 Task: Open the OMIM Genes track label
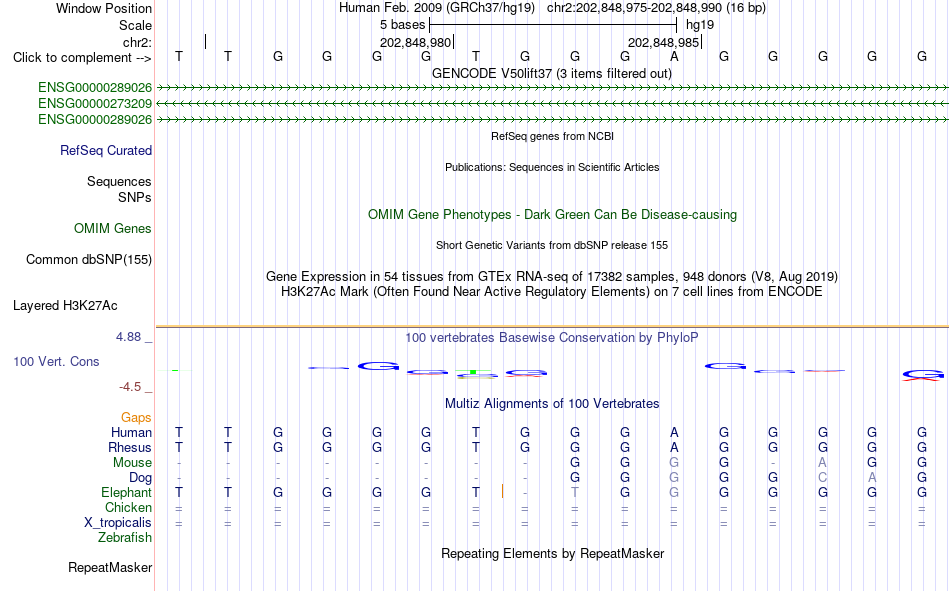point(113,229)
